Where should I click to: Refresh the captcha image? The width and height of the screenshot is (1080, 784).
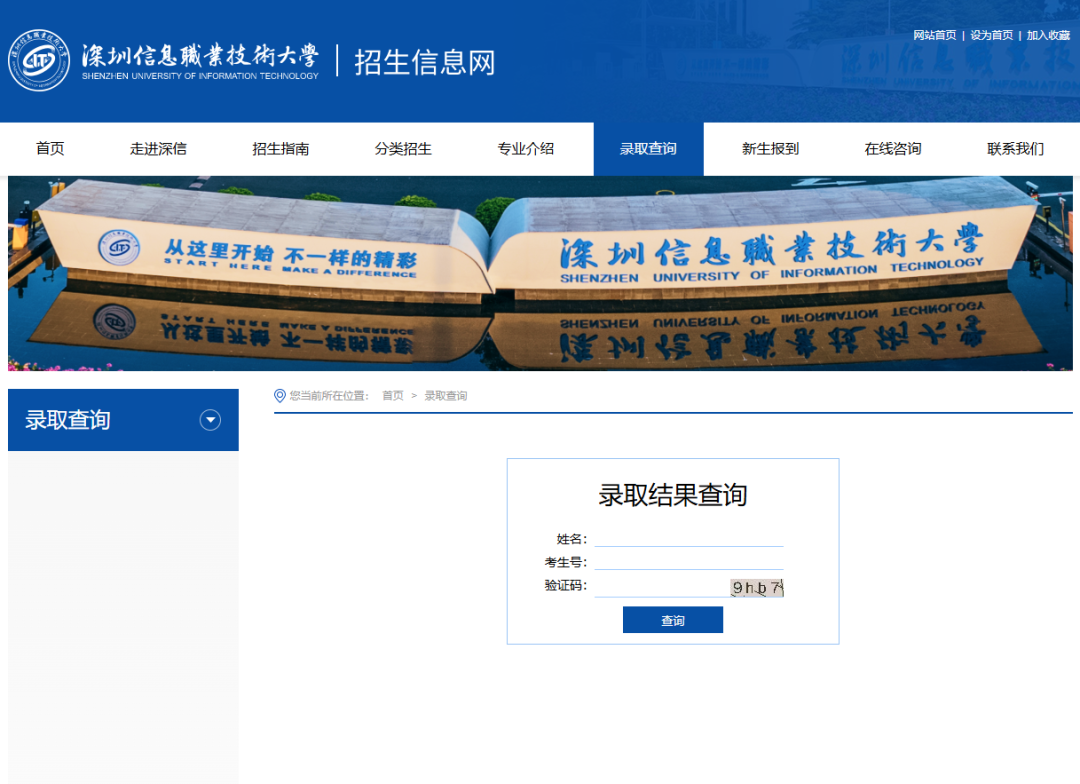pos(757,588)
